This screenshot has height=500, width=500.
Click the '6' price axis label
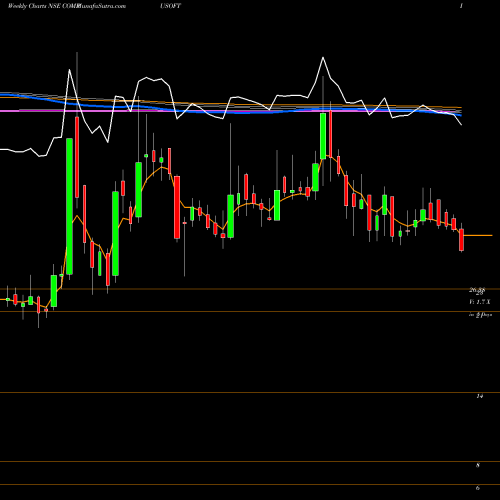478,488
